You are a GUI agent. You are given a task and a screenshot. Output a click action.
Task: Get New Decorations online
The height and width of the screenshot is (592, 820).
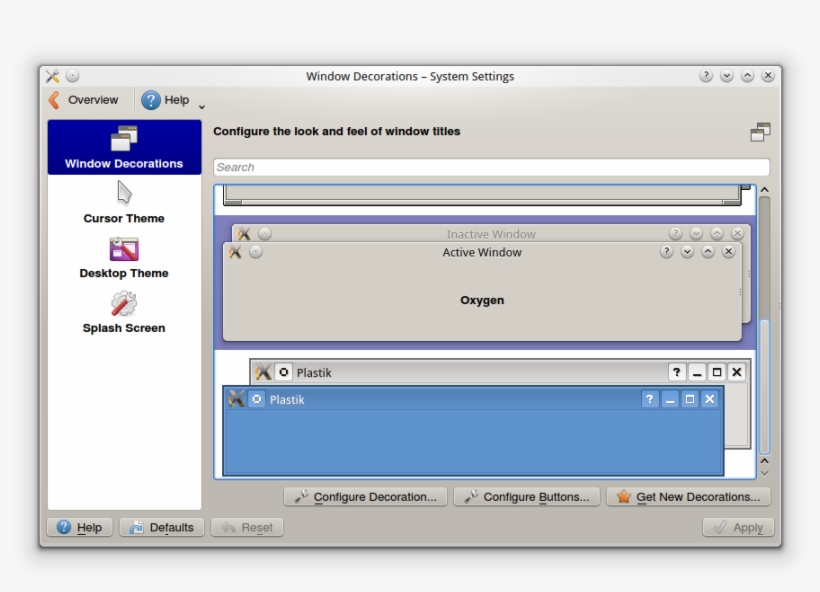(x=688, y=495)
